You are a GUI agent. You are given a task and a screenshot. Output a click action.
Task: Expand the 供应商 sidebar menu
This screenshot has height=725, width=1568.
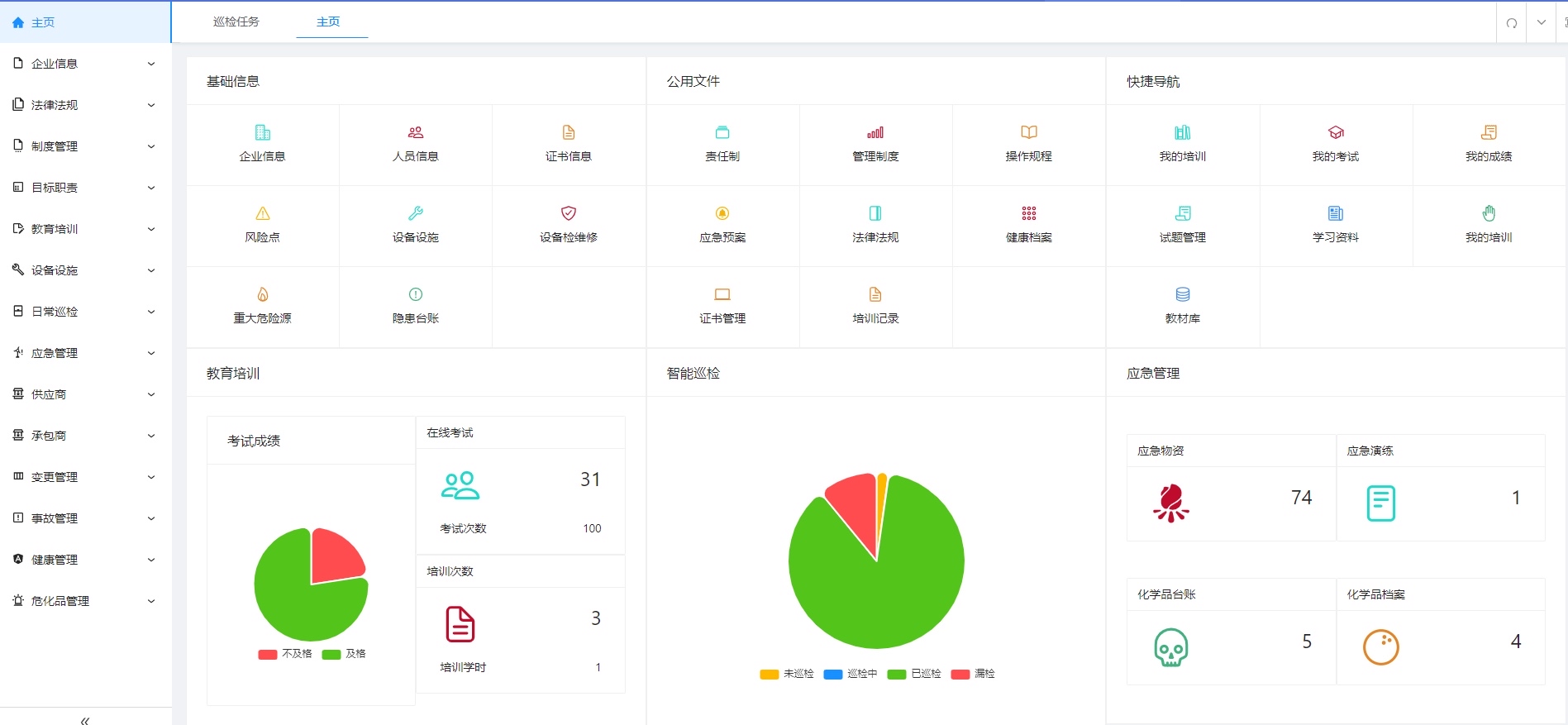[86, 394]
